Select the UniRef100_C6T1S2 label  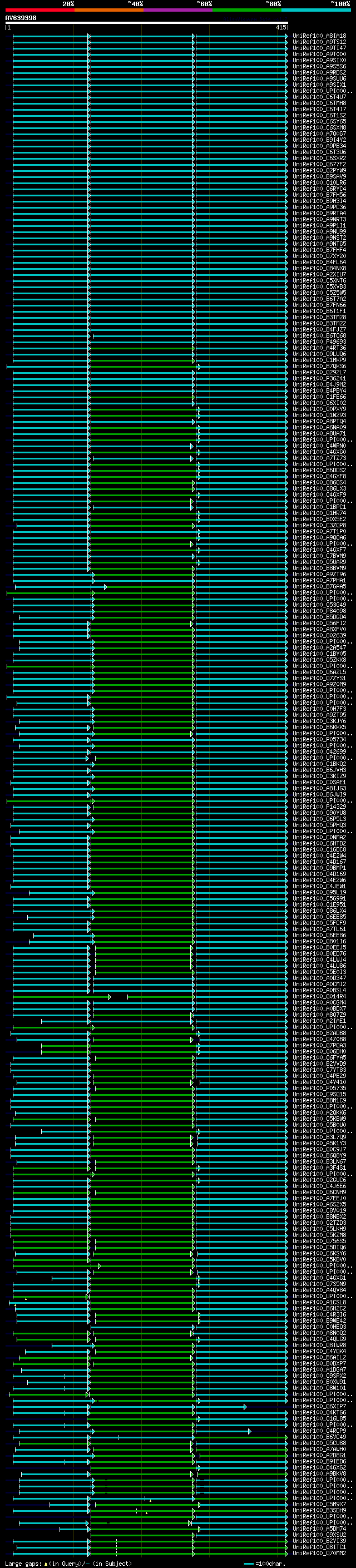click(x=319, y=115)
